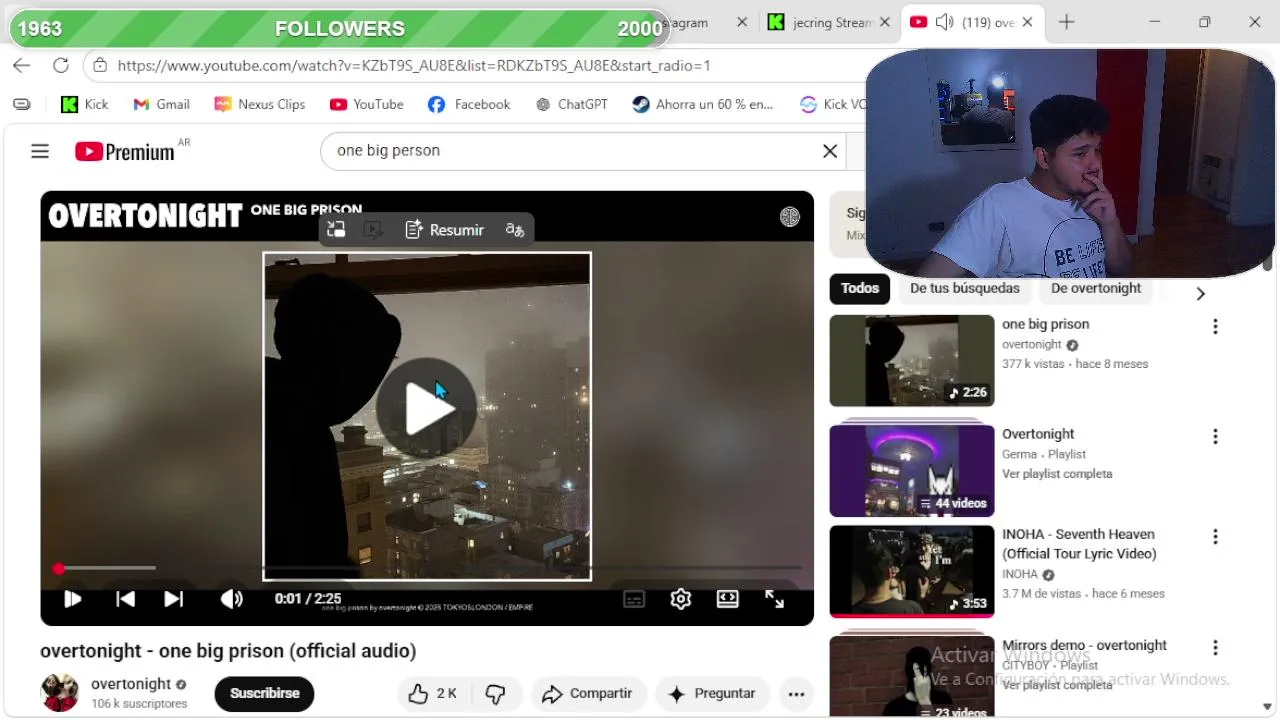Open Ver playlist completa under Overtonight
Image resolution: width=1280 pixels, height=720 pixels.
tap(1057, 474)
